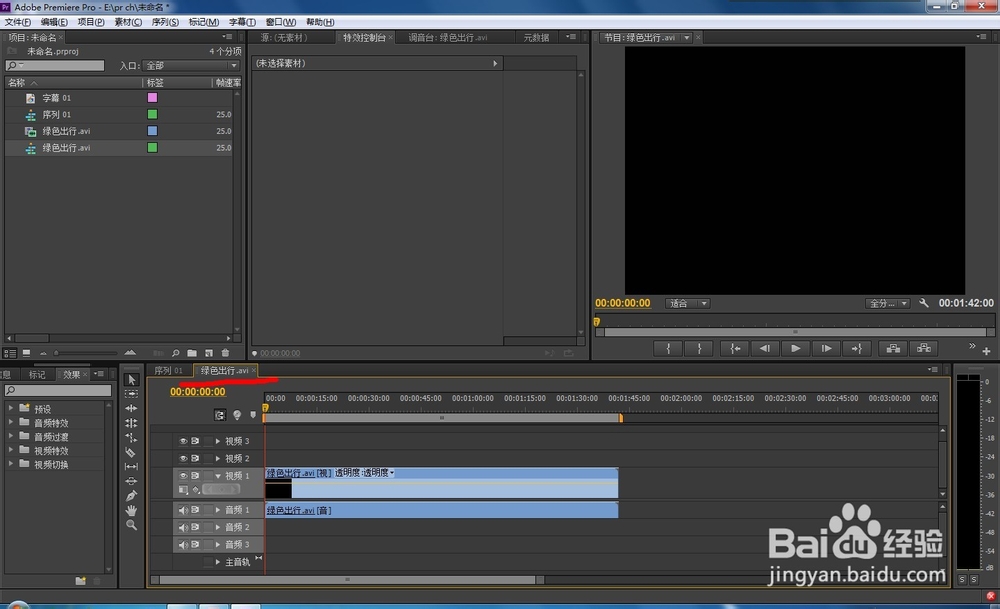Select the Slide tool
Viewport: 1000px width, 609px height.
coord(131,481)
